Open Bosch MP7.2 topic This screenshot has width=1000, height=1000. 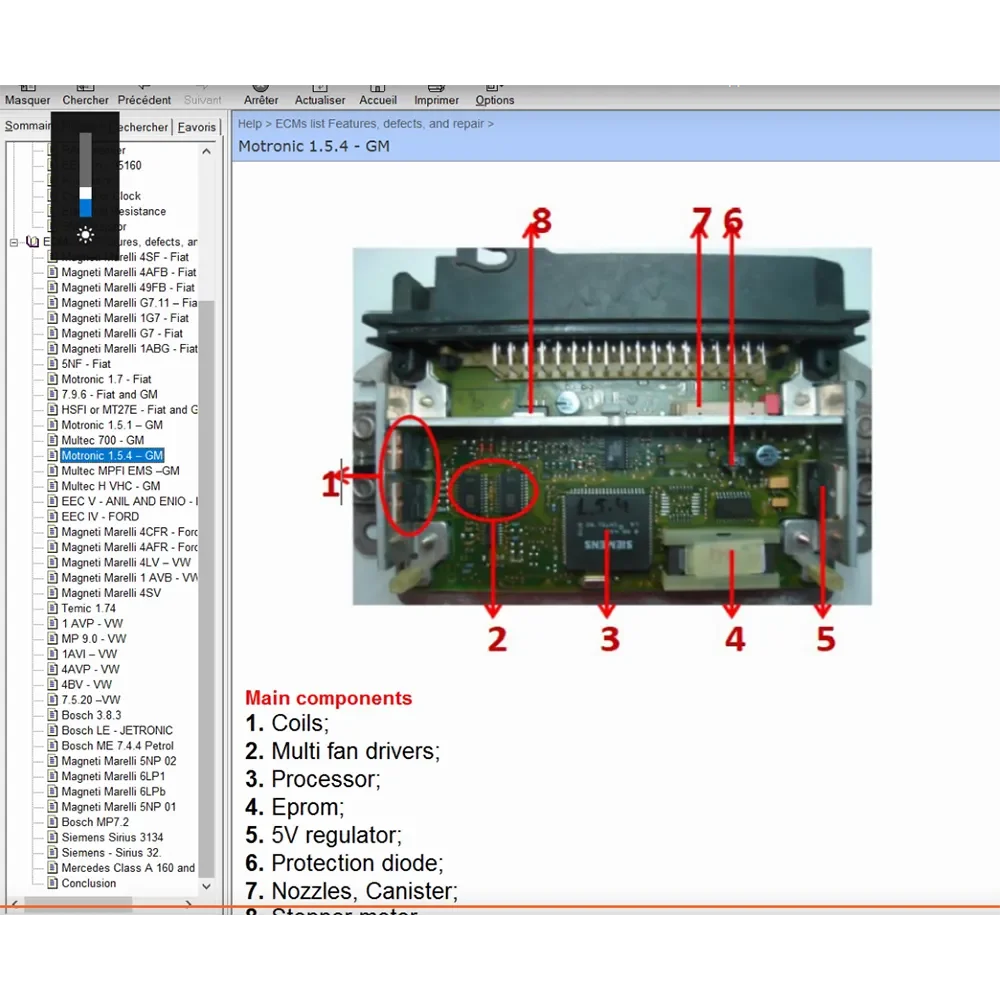click(x=95, y=823)
